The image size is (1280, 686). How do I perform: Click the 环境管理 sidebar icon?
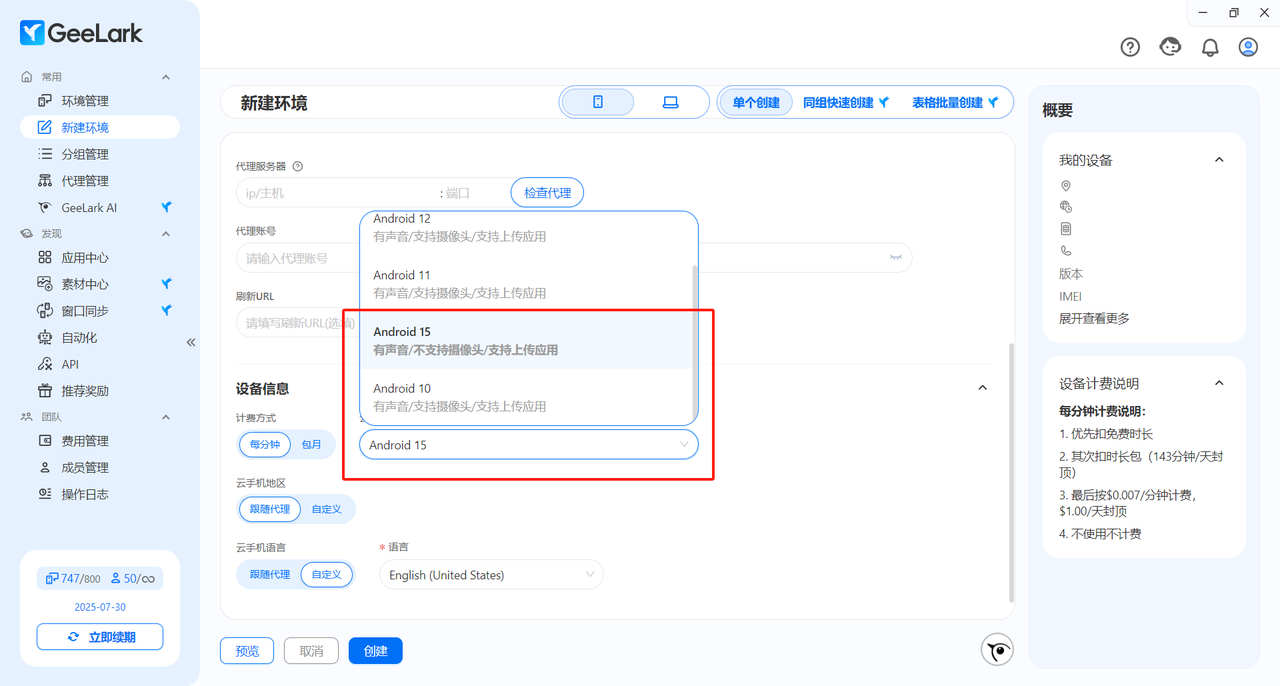click(x=45, y=101)
